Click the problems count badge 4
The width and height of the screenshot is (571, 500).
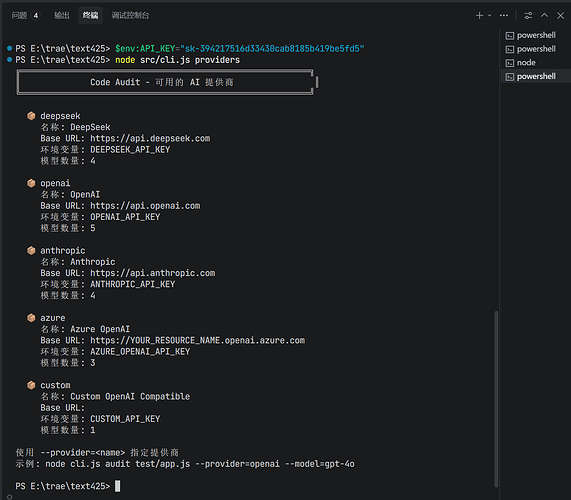36,16
